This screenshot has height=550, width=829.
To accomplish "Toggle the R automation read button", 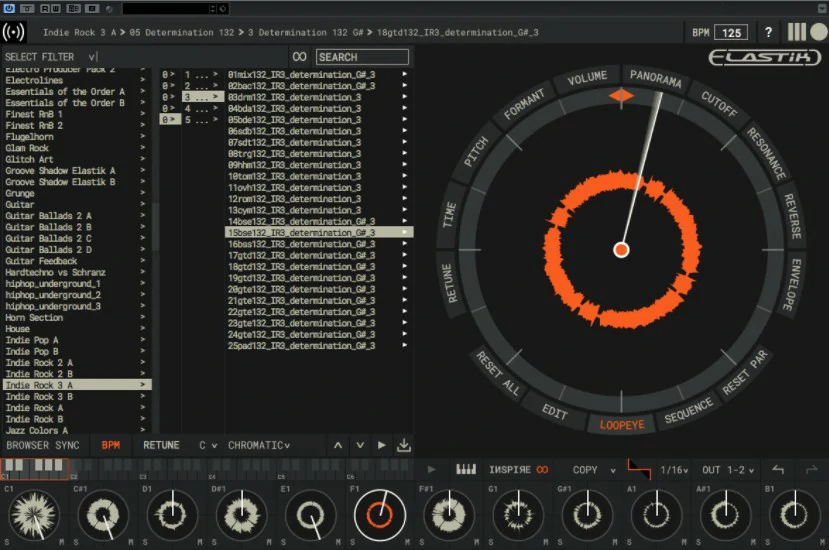I will (45, 8).
